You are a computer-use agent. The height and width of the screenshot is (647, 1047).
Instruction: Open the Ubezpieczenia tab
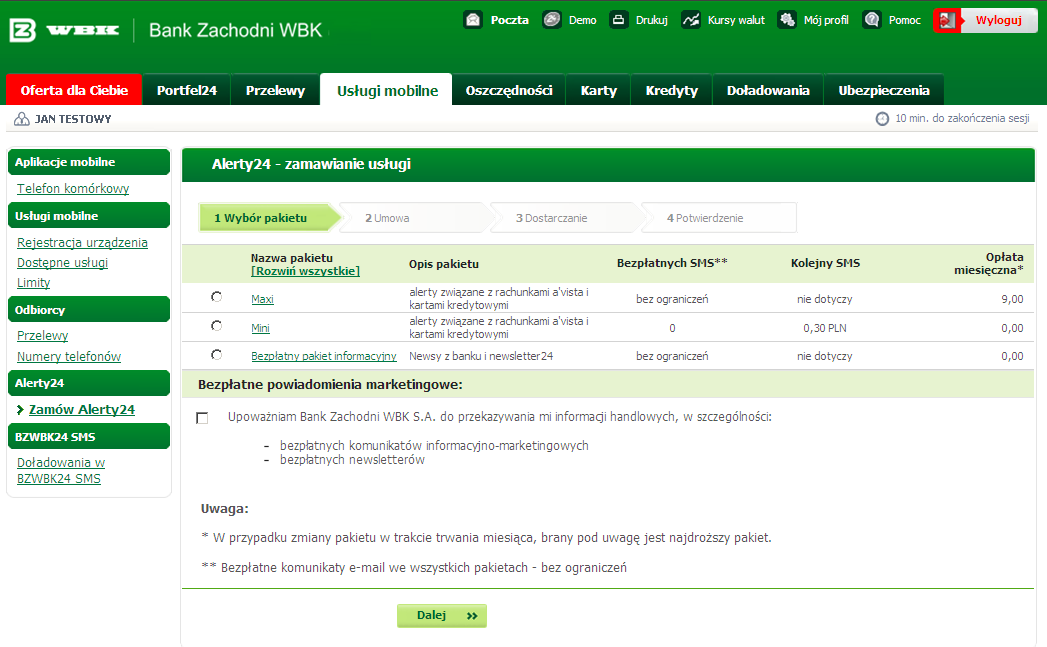point(884,90)
